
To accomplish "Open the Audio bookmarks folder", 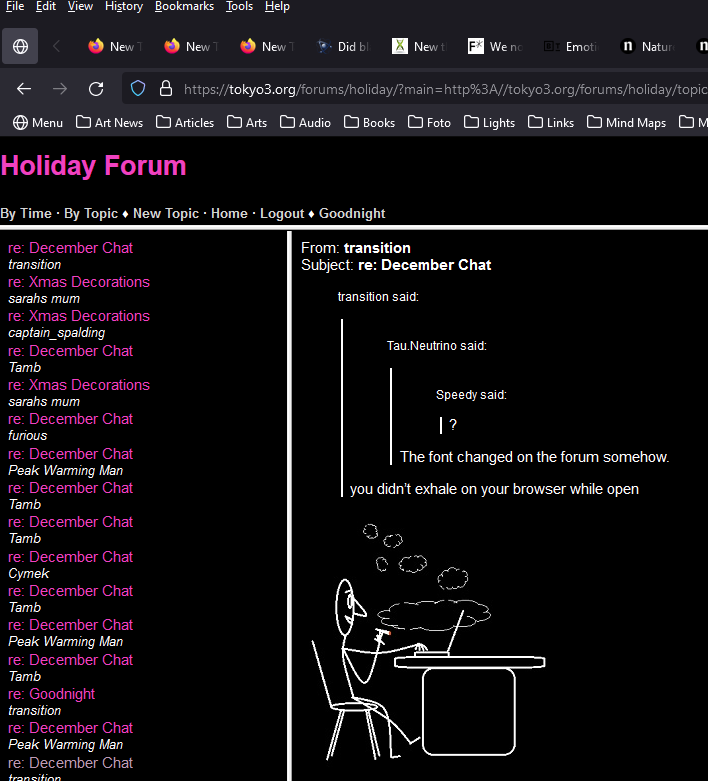I will click(305, 122).
